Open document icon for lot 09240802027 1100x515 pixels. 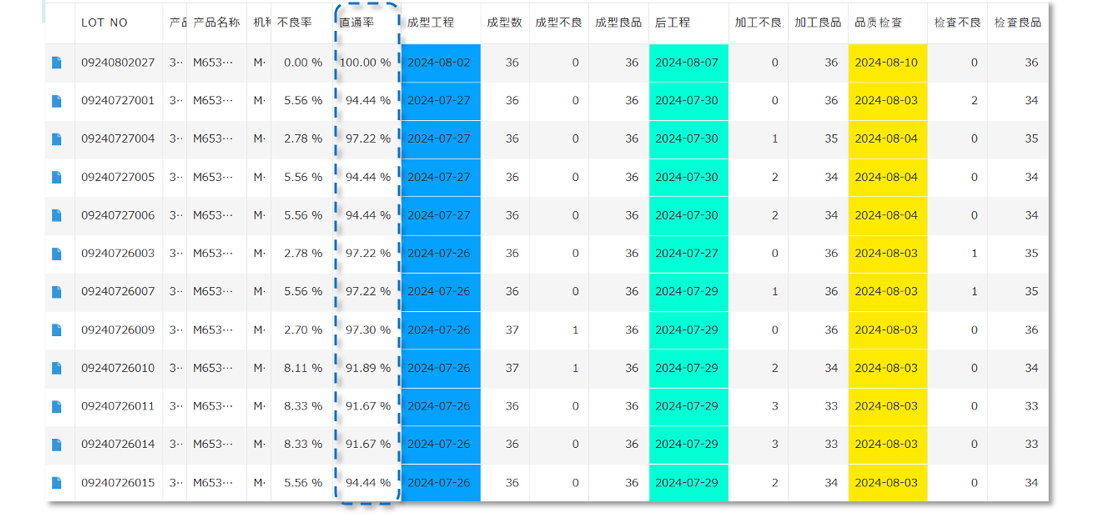point(57,62)
